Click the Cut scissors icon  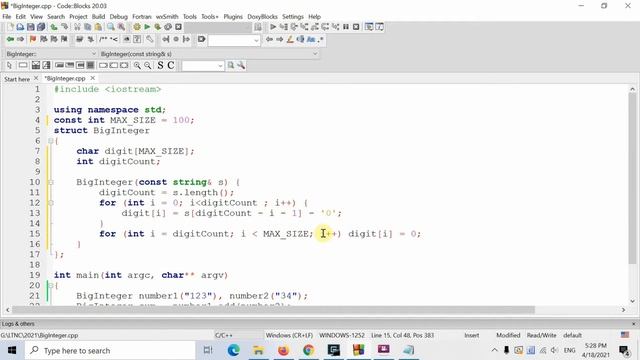click(77, 27)
